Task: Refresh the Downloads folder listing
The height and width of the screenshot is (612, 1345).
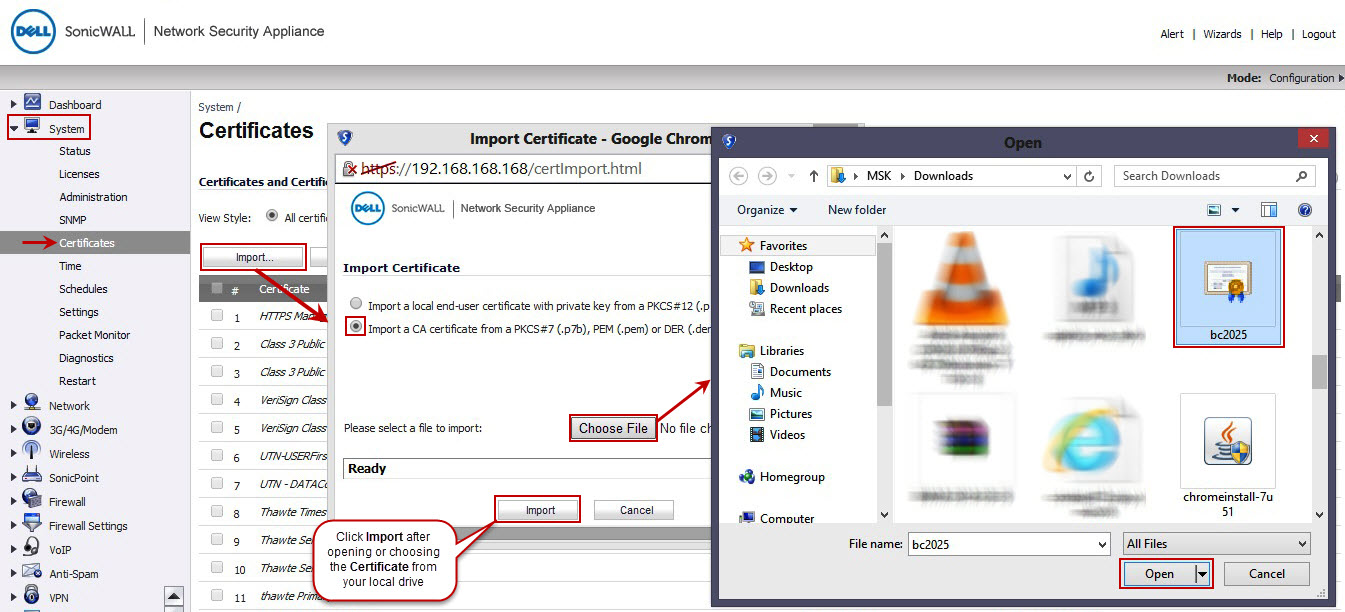Action: [x=1090, y=176]
